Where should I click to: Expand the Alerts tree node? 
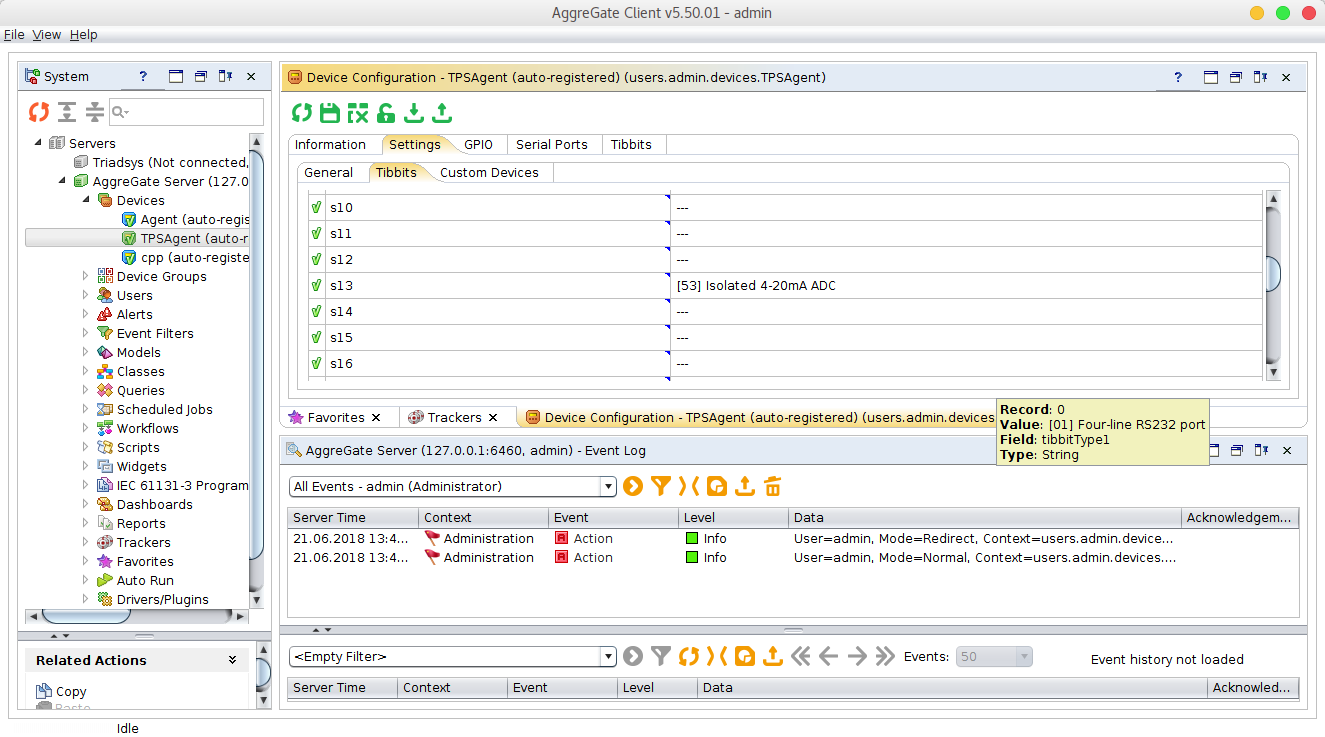pos(86,314)
